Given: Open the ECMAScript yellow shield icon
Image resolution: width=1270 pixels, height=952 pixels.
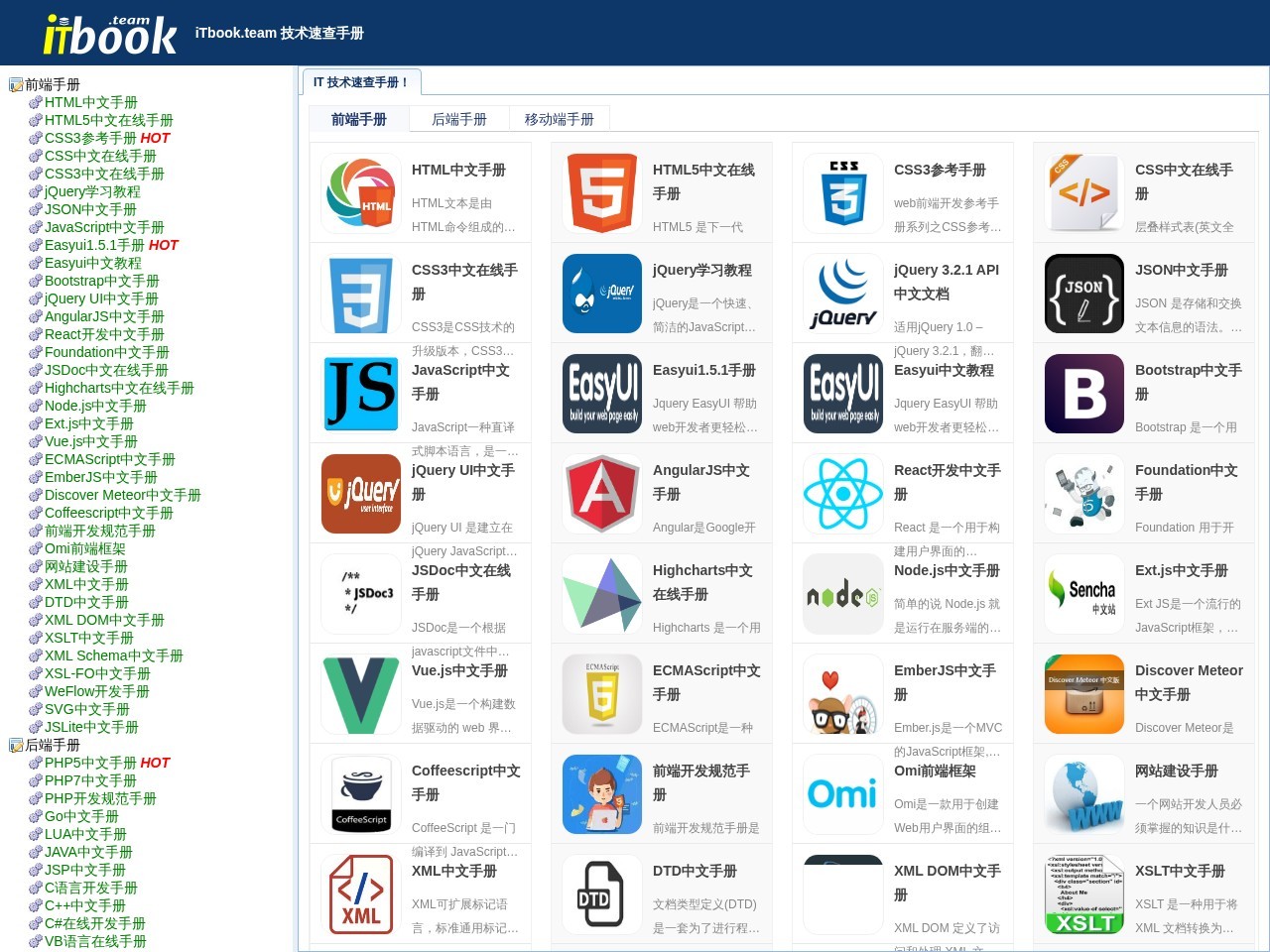Looking at the screenshot, I should coord(602,694).
